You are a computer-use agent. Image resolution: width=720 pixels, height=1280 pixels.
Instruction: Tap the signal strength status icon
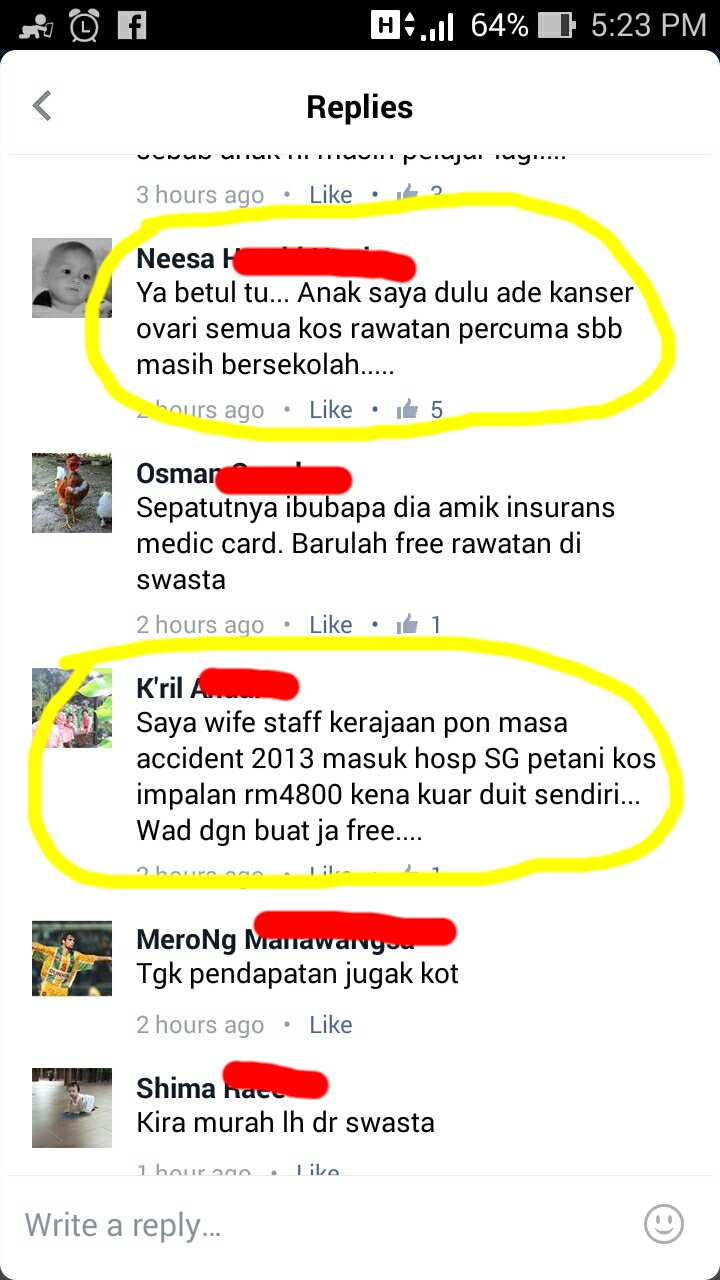[437, 25]
